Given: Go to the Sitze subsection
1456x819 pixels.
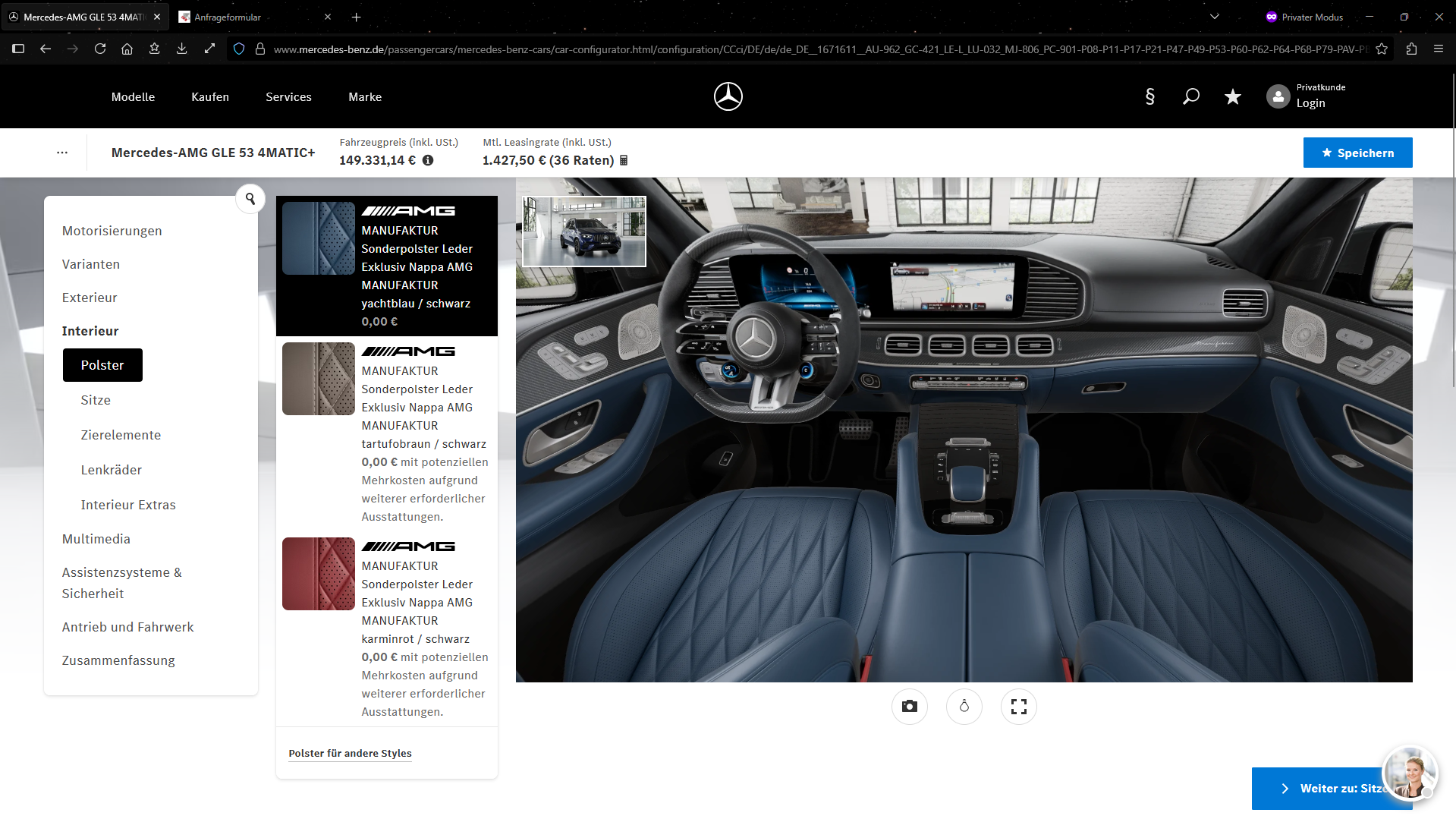Looking at the screenshot, I should tap(96, 400).
